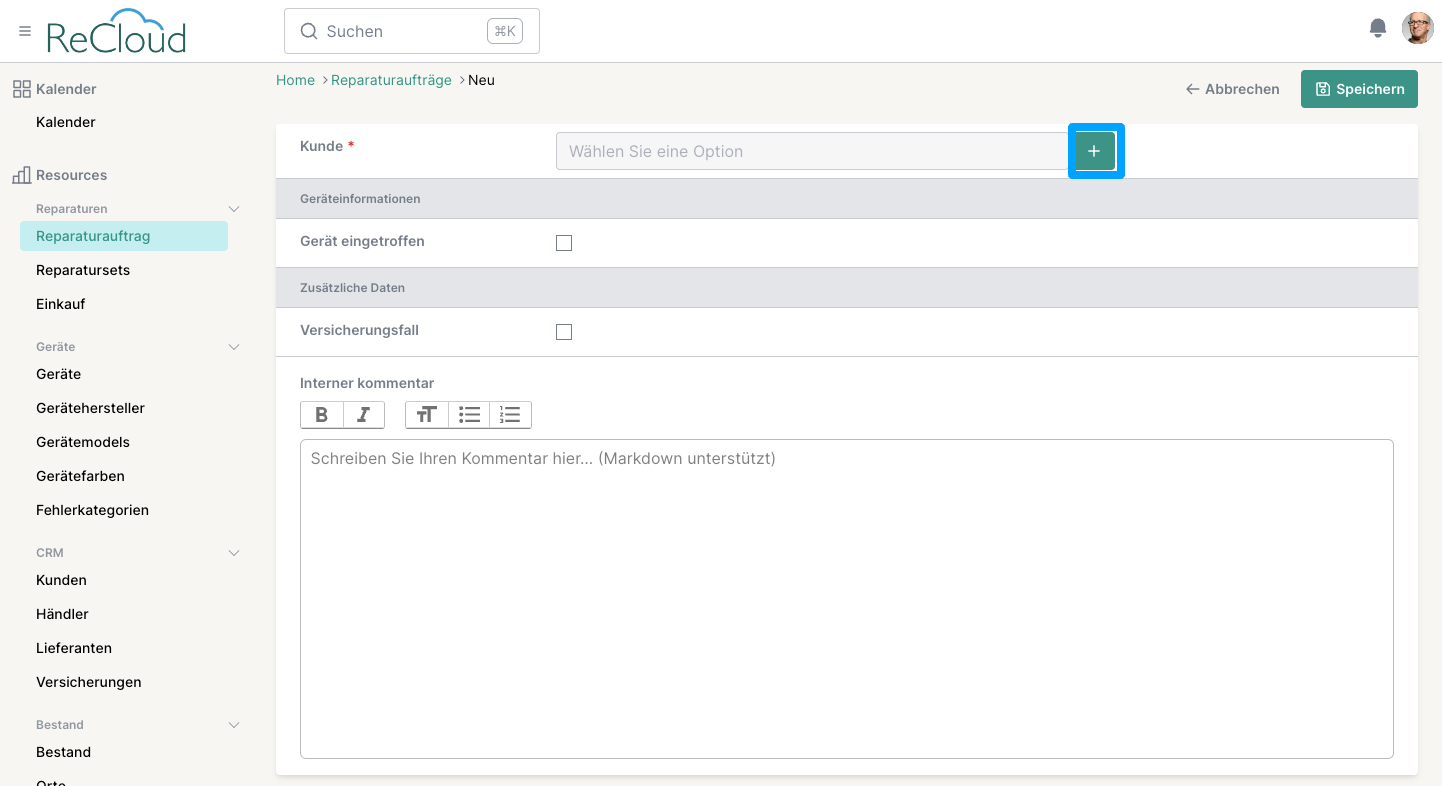Apply bold formatting in comment editor
Viewport: 1442px width, 786px height.
coord(322,415)
